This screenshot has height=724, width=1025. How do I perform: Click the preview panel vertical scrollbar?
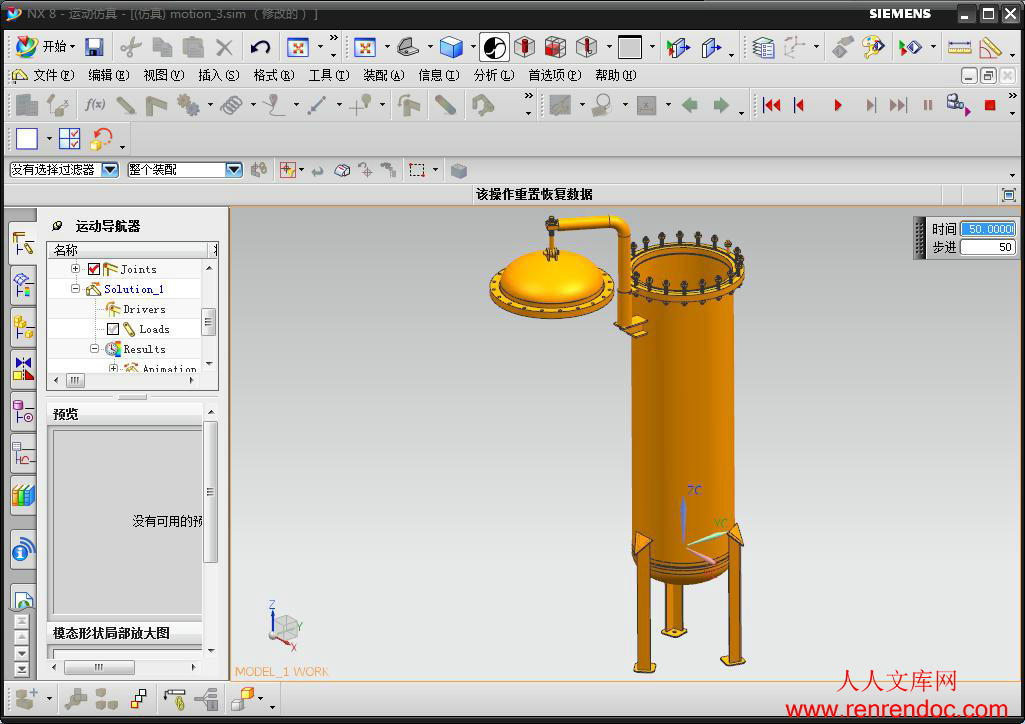pos(210,492)
